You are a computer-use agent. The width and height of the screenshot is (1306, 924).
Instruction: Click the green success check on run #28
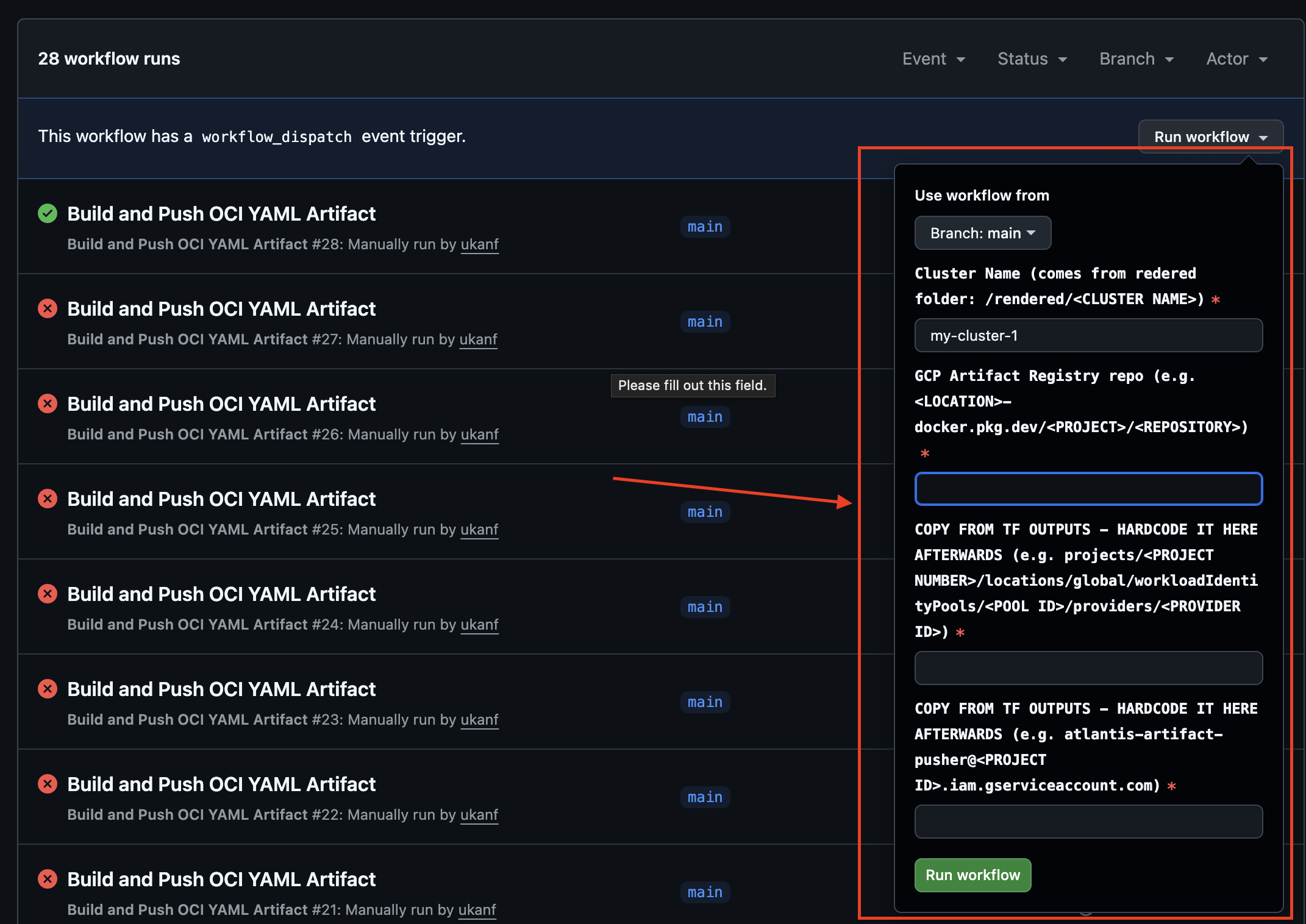(x=48, y=214)
